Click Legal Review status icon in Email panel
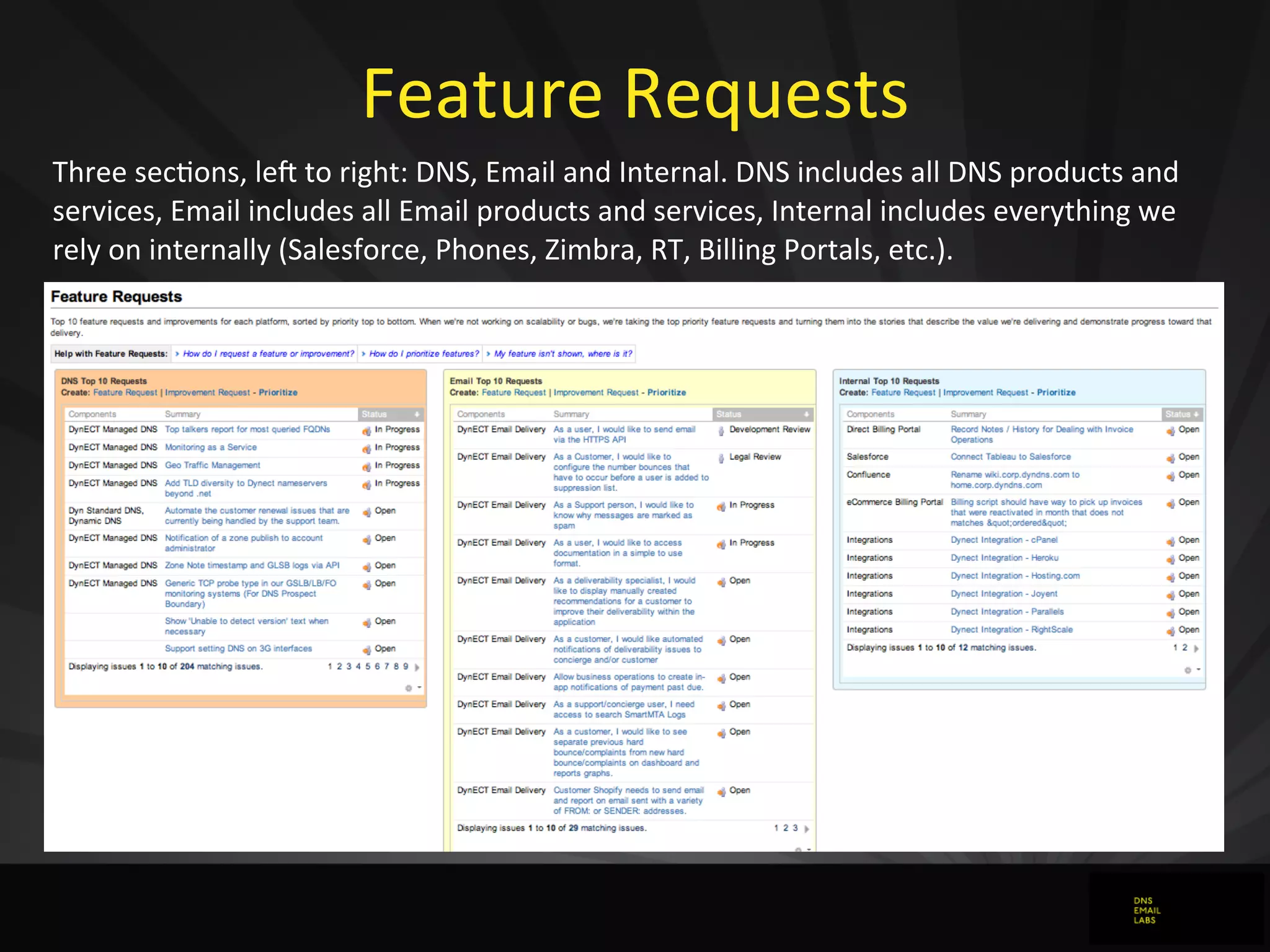 tap(721, 458)
